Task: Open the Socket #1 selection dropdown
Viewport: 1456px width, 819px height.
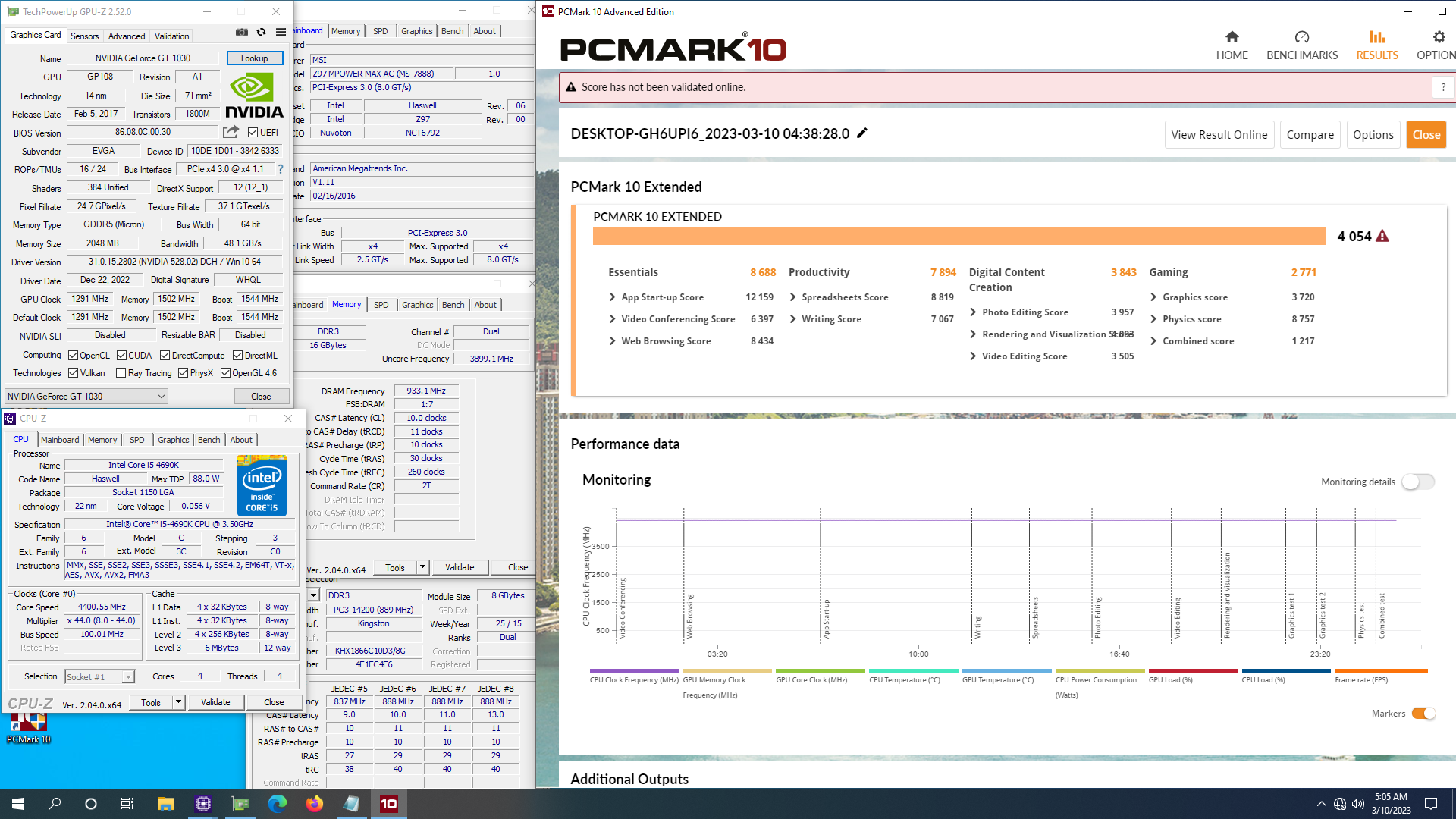Action: coord(99,676)
